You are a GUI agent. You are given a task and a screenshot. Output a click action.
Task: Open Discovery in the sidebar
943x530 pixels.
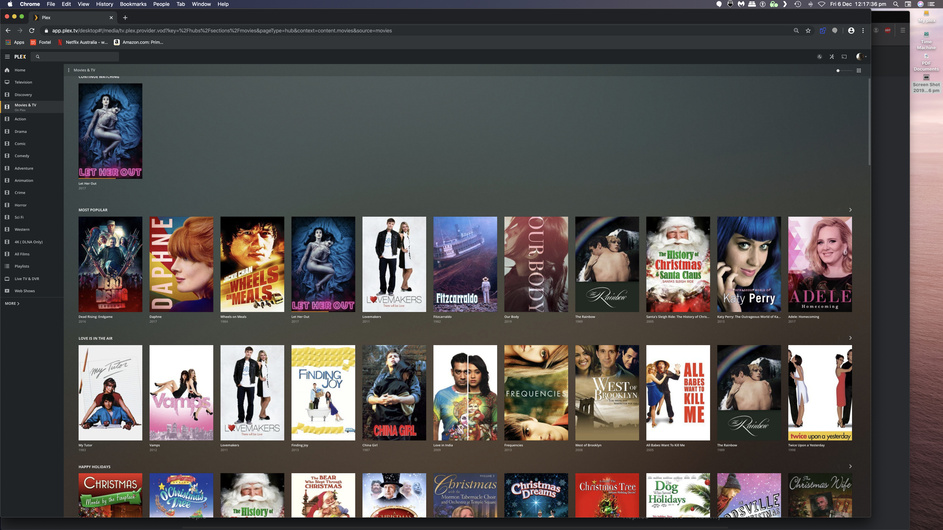tap(31, 94)
